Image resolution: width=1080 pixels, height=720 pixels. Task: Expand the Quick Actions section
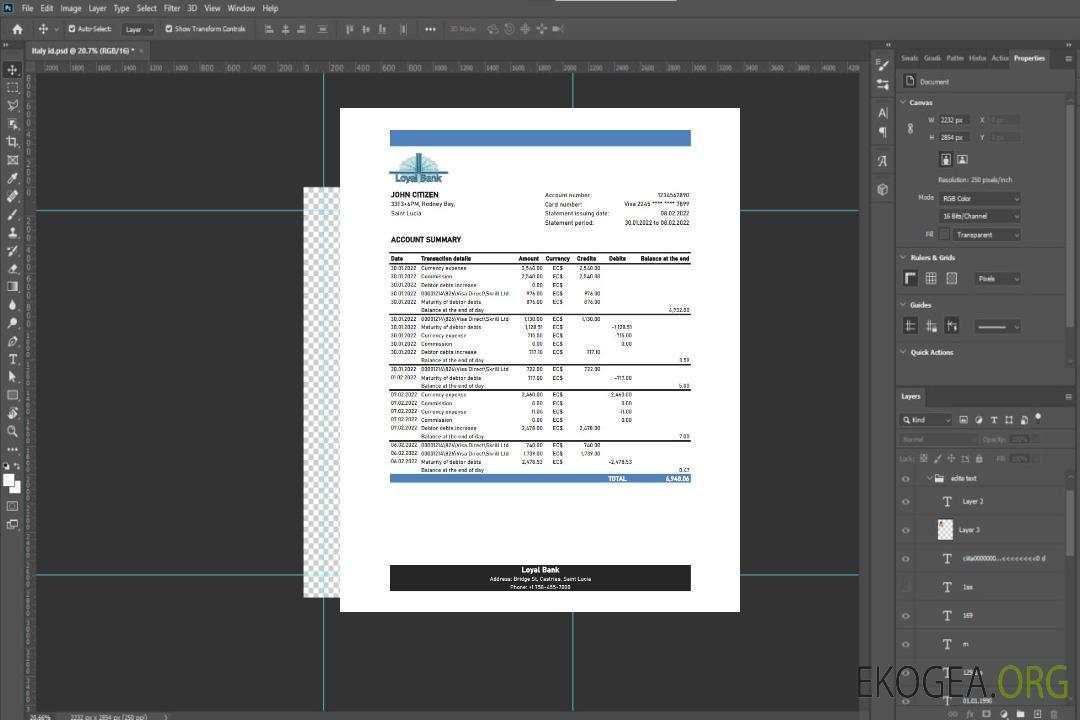(x=904, y=352)
